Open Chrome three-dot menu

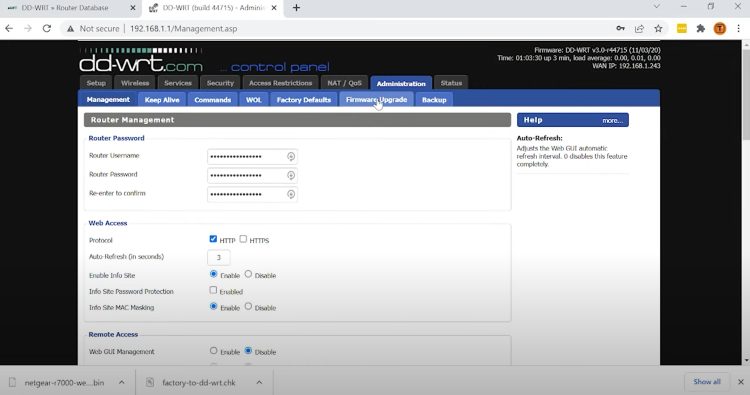739,29
